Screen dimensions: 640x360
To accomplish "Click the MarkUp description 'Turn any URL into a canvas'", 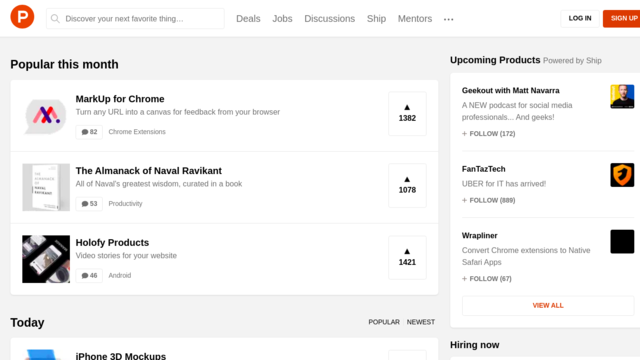I will coord(178,112).
